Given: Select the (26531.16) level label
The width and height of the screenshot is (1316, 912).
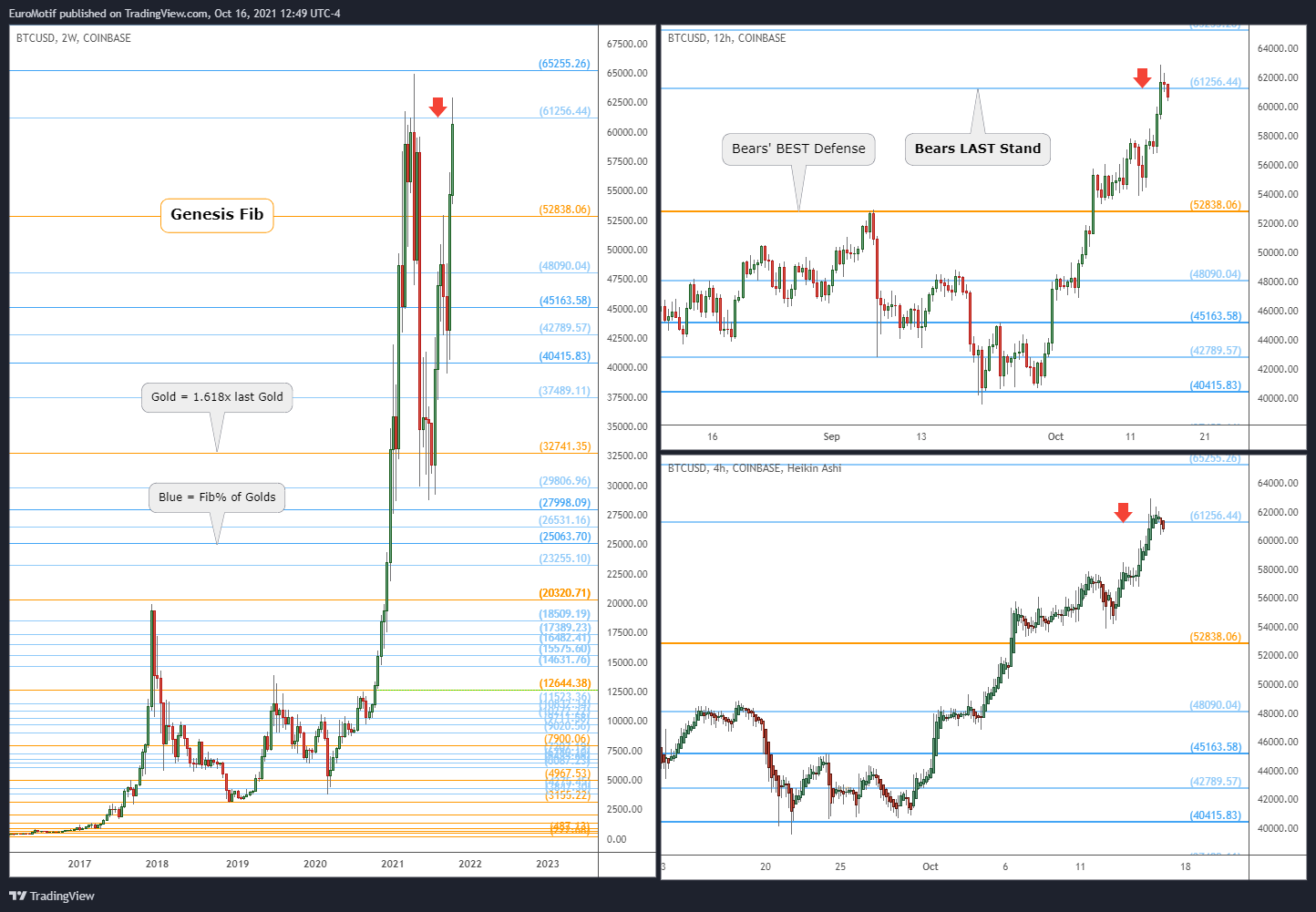Looking at the screenshot, I should [565, 520].
